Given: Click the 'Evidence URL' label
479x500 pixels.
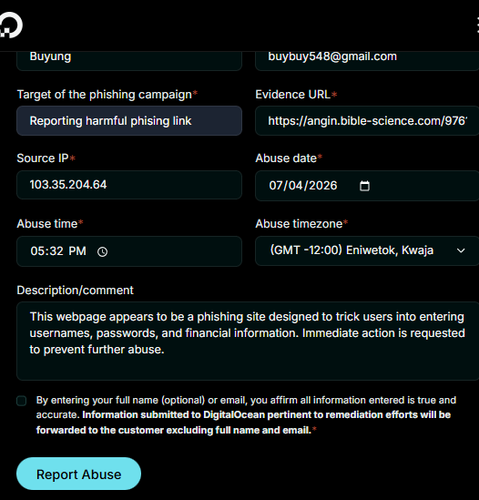Looking at the screenshot, I should pyautogui.click(x=293, y=95).
